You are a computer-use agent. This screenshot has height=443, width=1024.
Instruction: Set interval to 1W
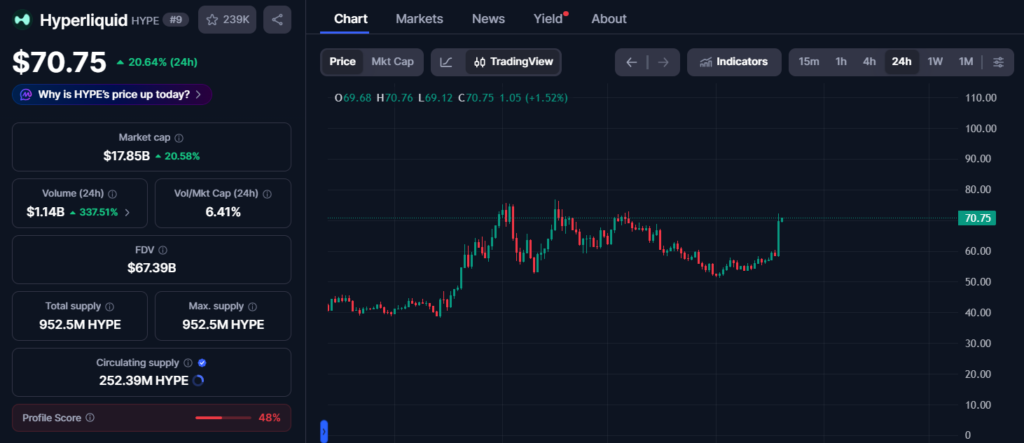[935, 62]
